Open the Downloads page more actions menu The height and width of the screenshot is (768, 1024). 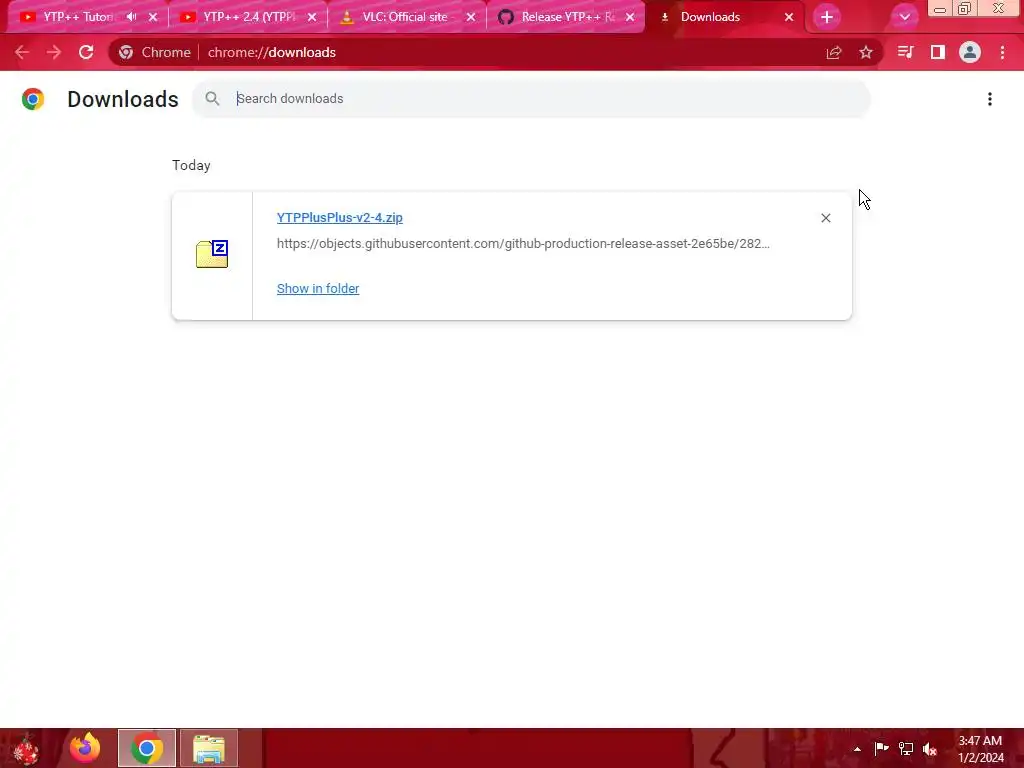[990, 99]
